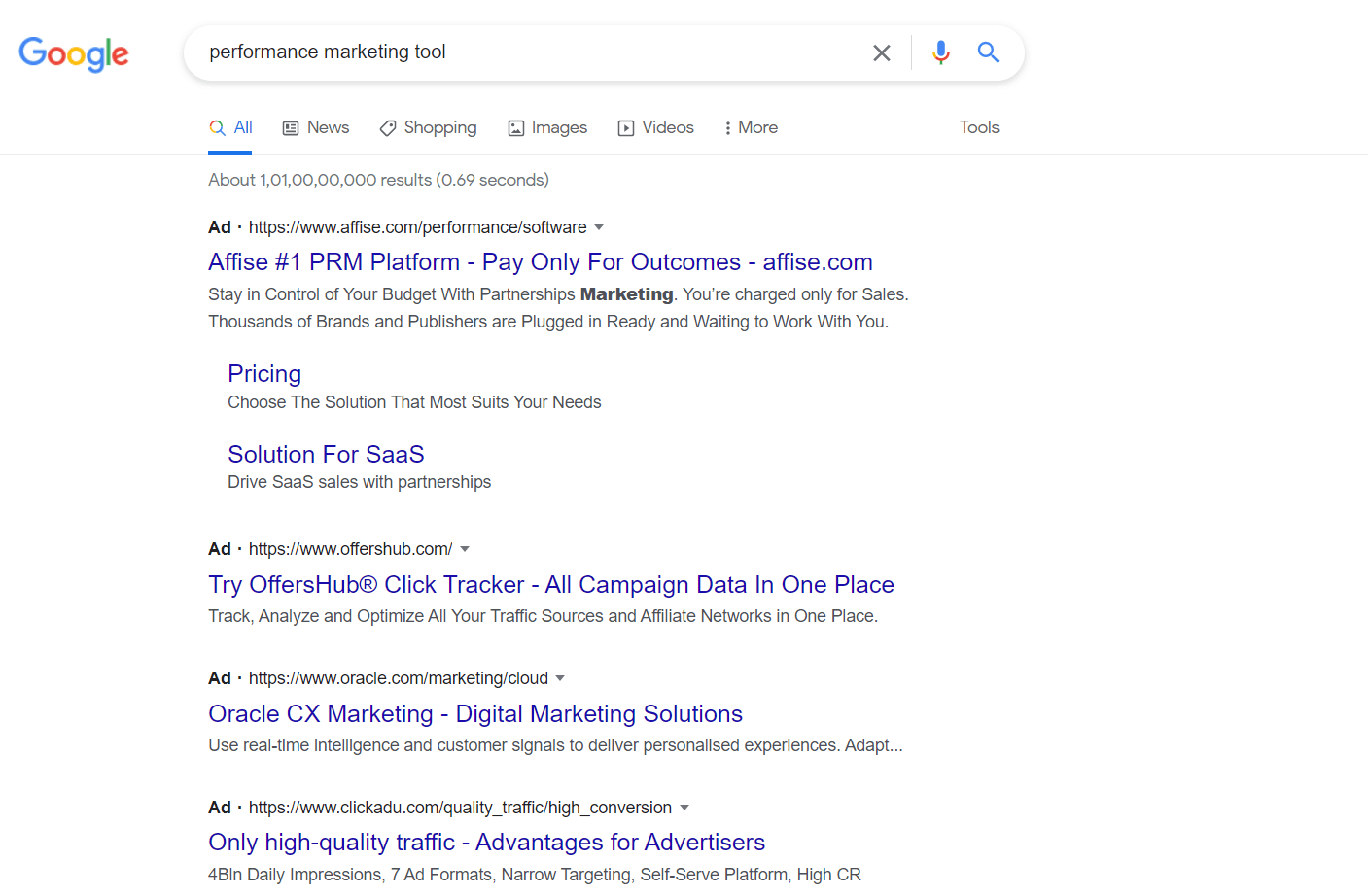The width and height of the screenshot is (1368, 896).
Task: Click the results count text
Action: point(378,180)
